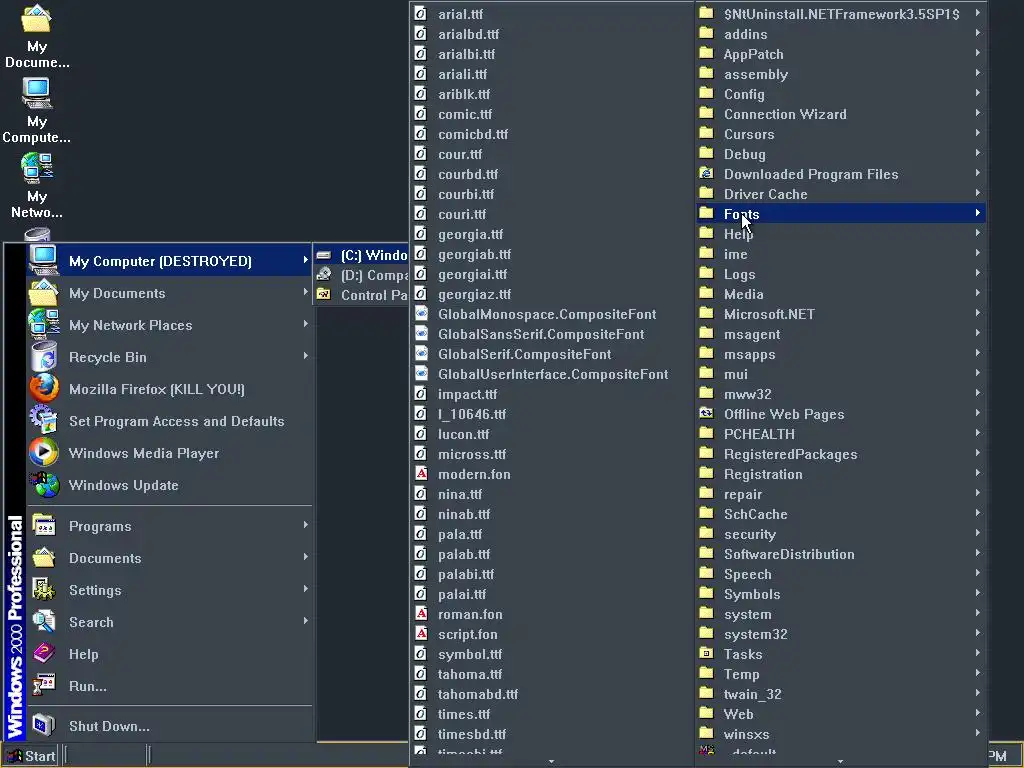The height and width of the screenshot is (768, 1024).
Task: Select the timesbd.ttf font file
Action: (x=552, y=734)
